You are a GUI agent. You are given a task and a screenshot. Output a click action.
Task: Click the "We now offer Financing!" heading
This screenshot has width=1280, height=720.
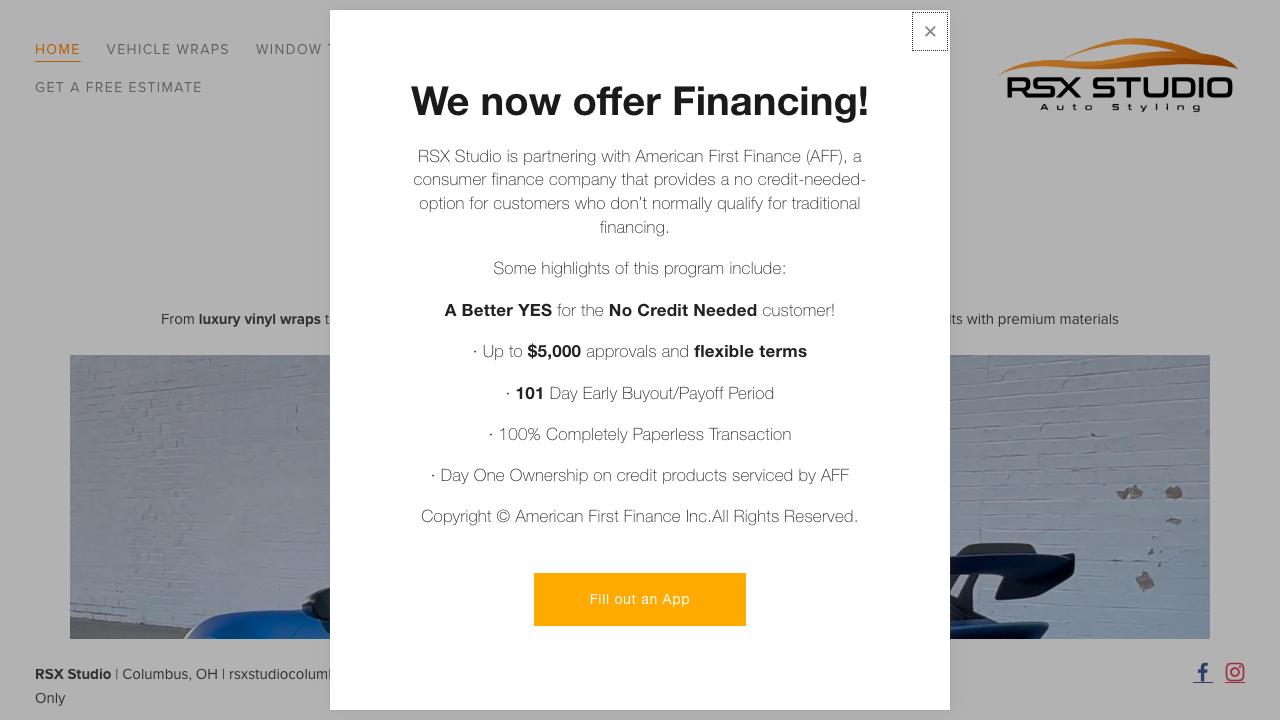(640, 101)
